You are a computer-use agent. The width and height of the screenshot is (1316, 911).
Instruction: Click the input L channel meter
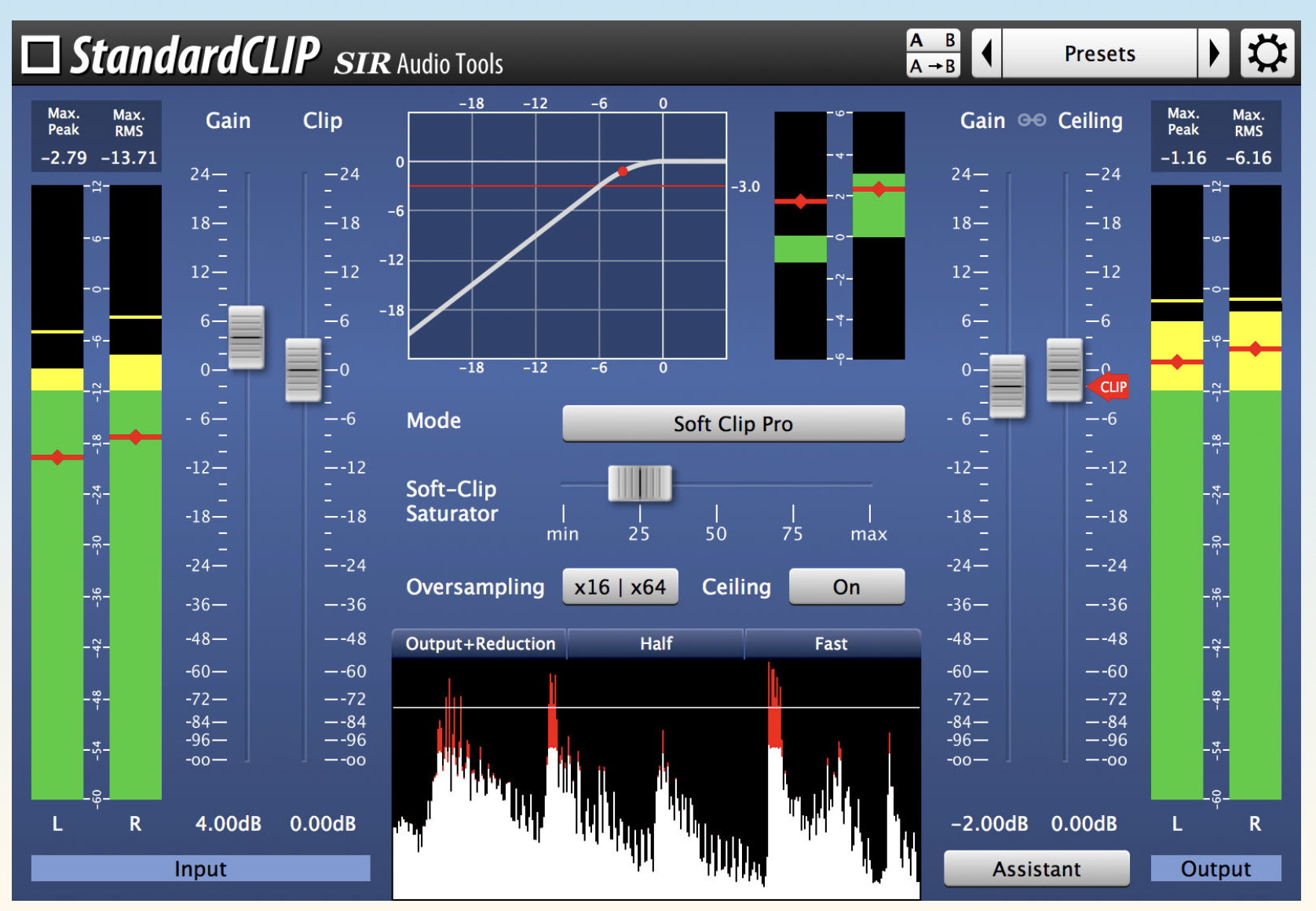coord(57,492)
